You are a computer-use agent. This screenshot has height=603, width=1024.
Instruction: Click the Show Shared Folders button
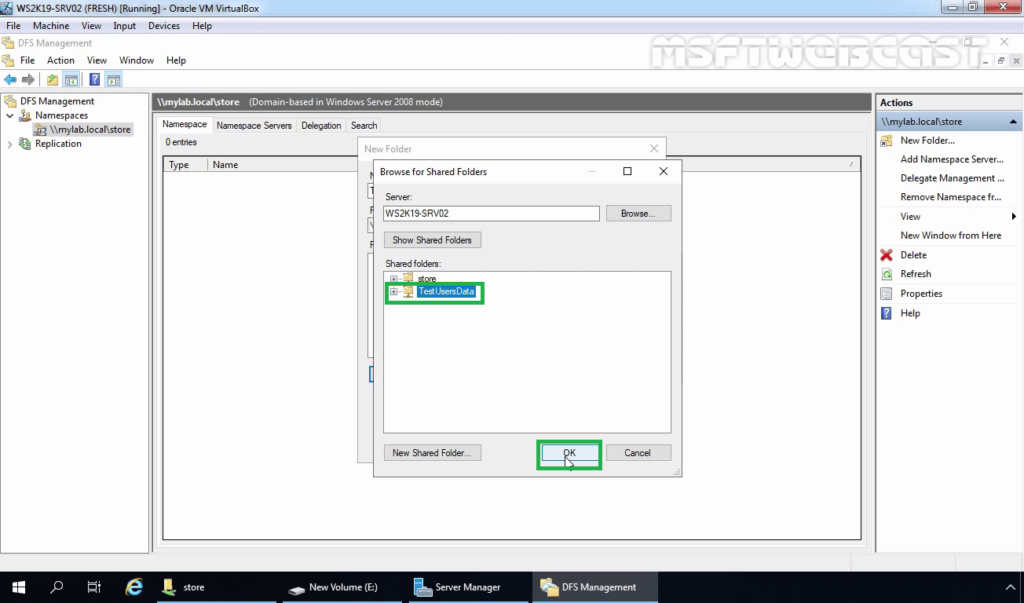[x=432, y=240]
